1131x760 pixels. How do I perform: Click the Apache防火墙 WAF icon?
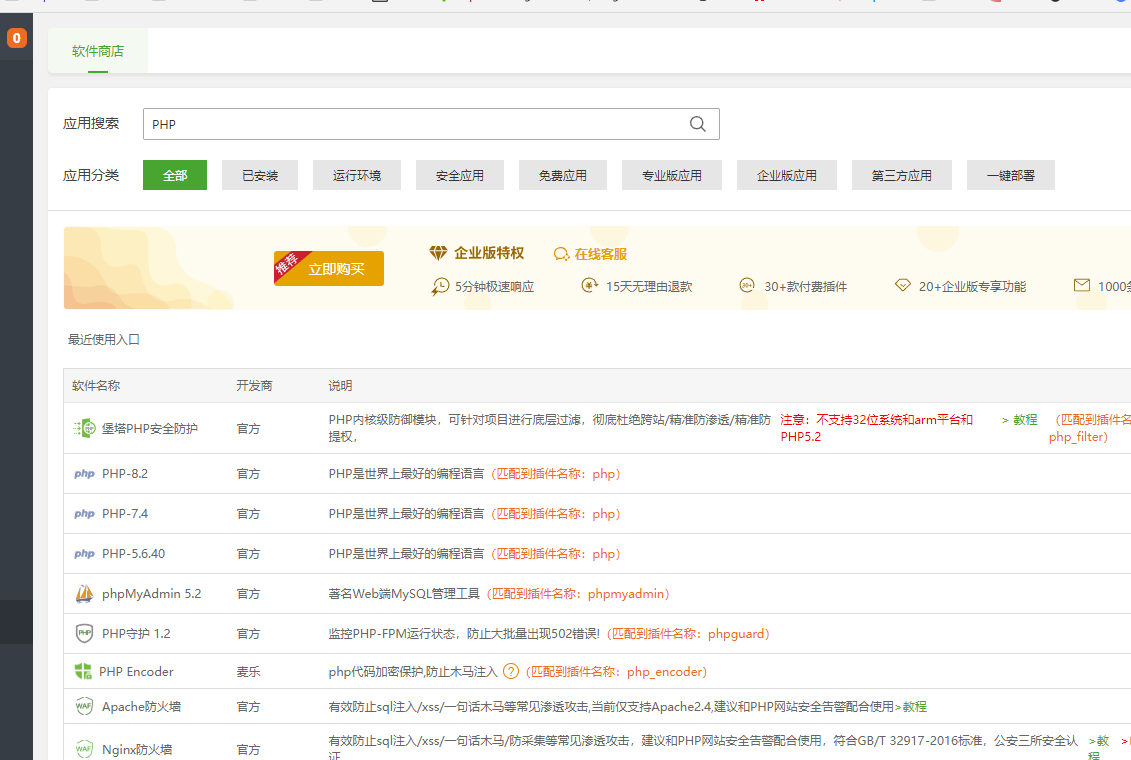84,707
